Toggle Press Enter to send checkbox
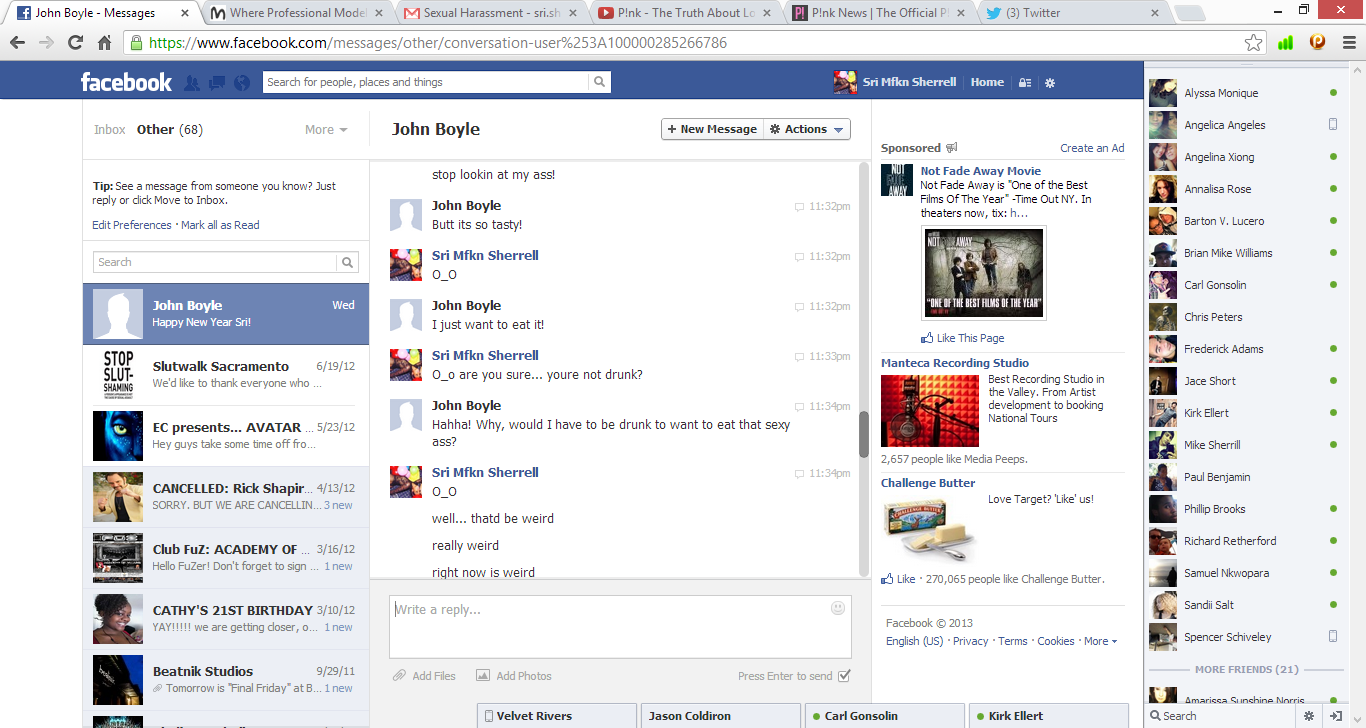 point(844,676)
